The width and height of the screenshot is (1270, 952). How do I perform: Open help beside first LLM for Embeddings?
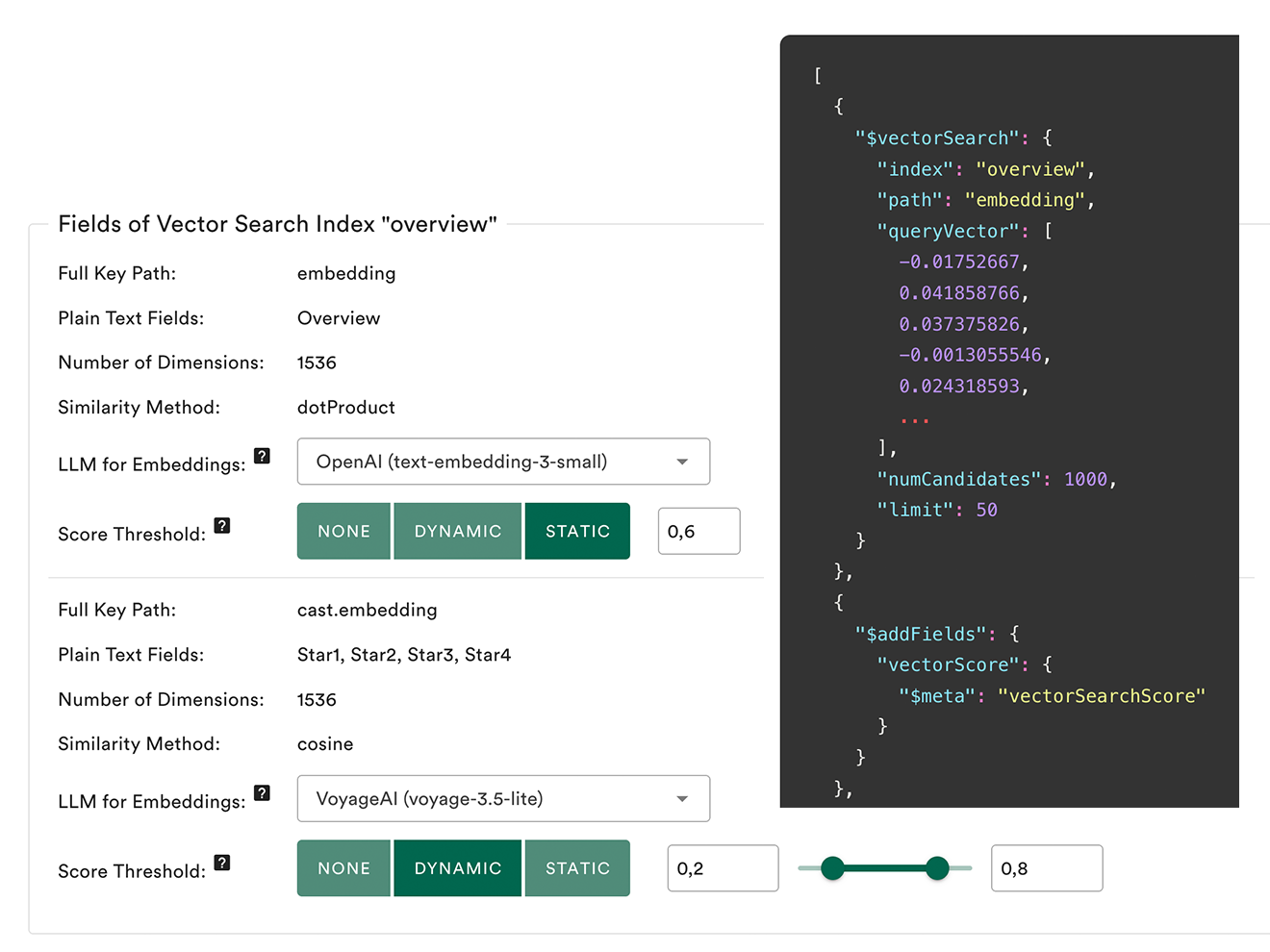[263, 457]
